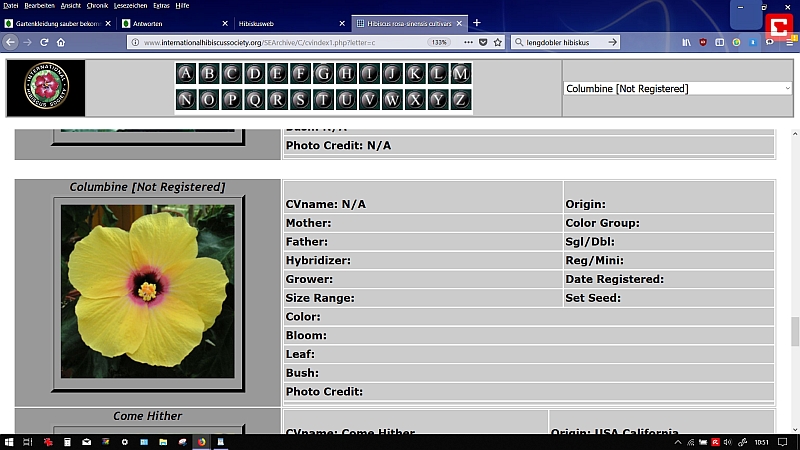Jump to cultivars starting with M
The height and width of the screenshot is (450, 800).
[x=460, y=74]
